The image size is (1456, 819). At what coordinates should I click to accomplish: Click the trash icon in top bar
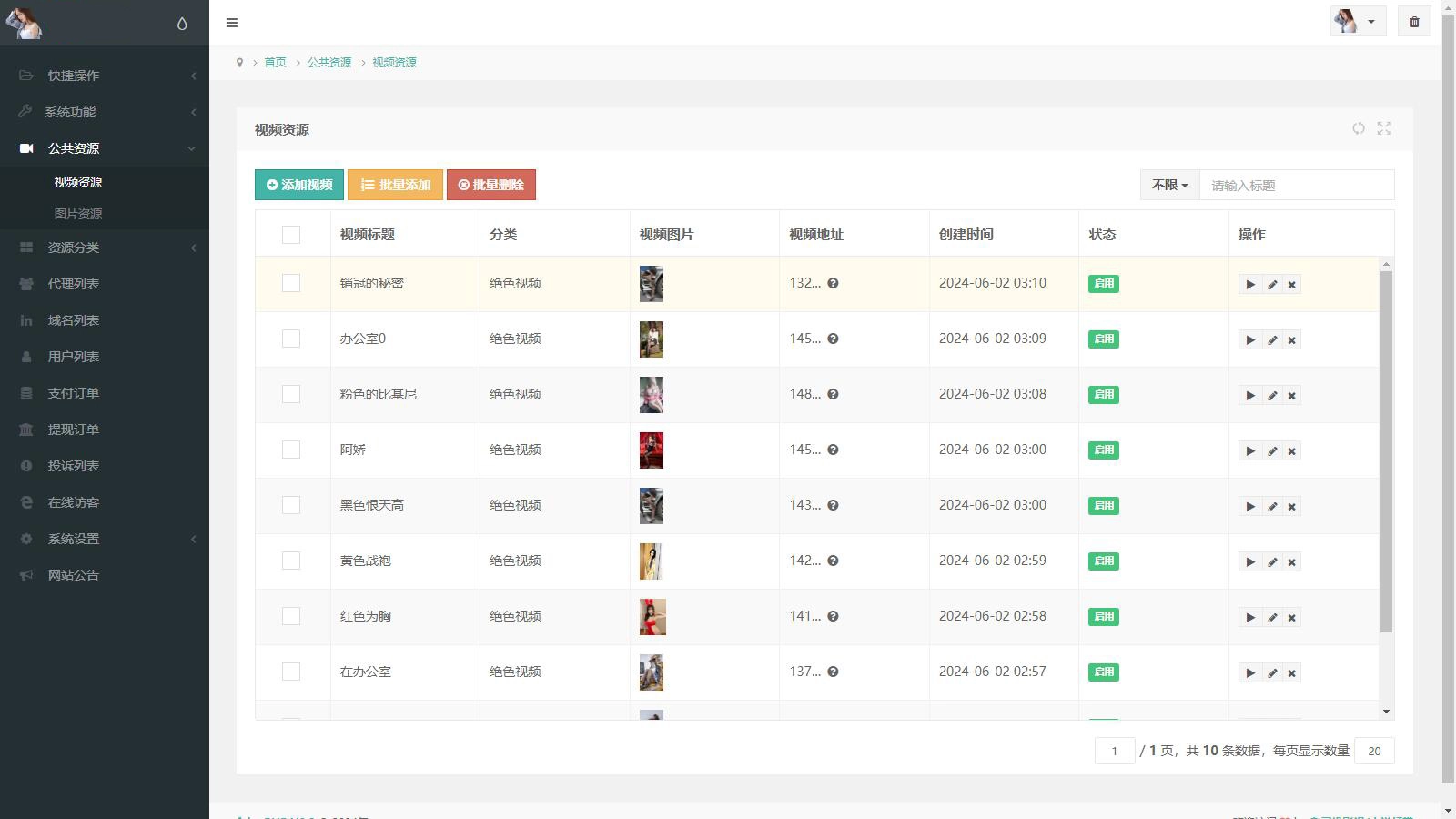tap(1414, 22)
